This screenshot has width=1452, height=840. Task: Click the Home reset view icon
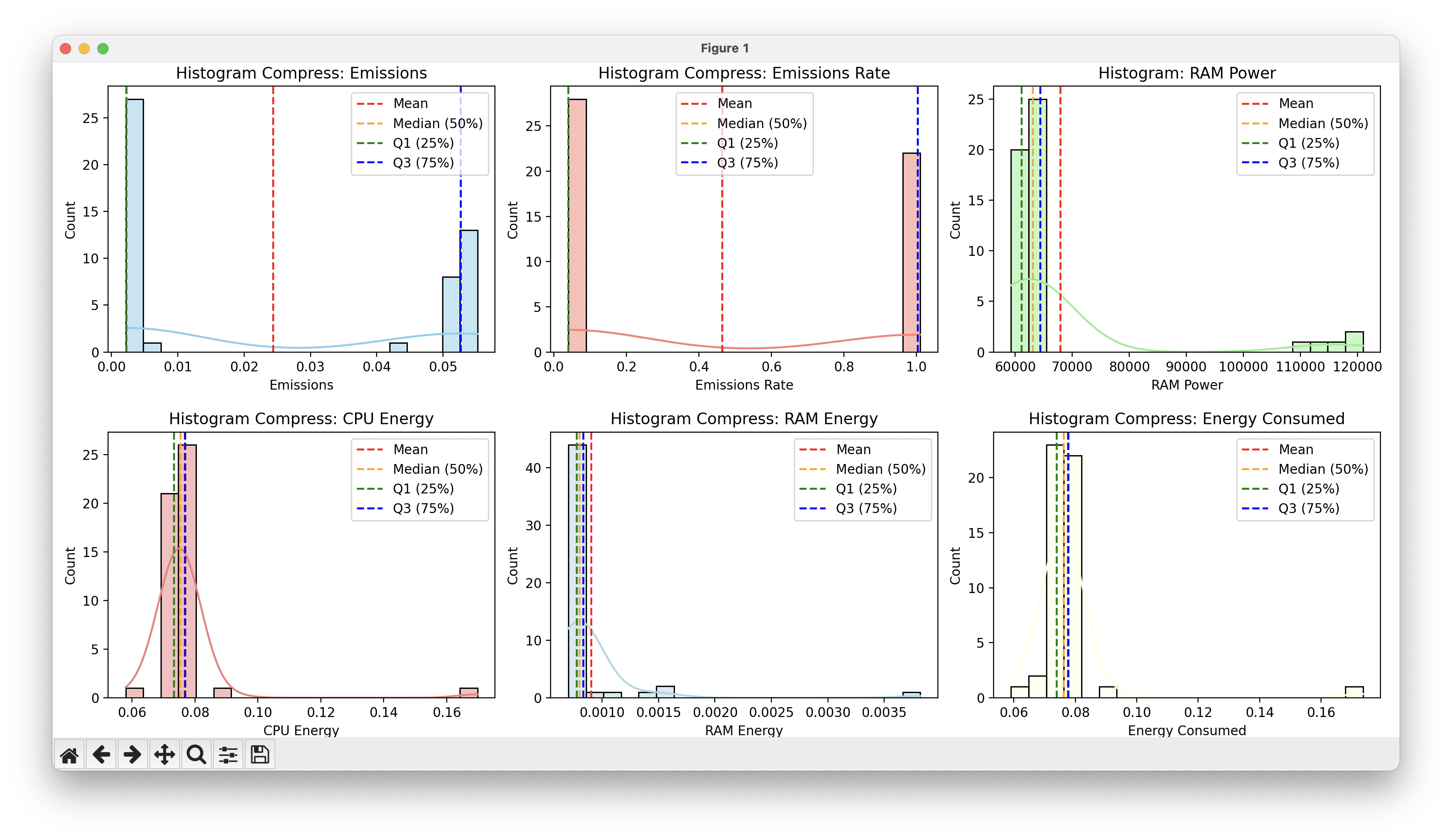pyautogui.click(x=69, y=755)
